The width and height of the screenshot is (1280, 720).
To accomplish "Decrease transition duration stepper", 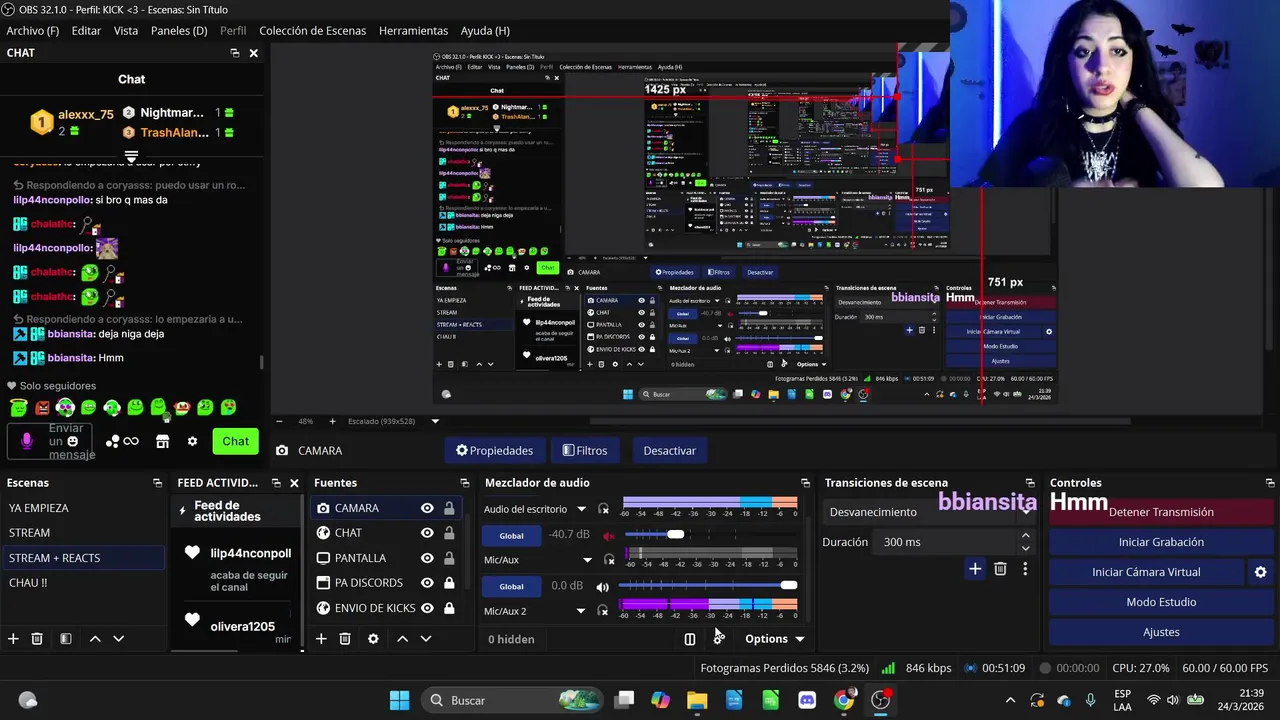I will coord(1025,548).
